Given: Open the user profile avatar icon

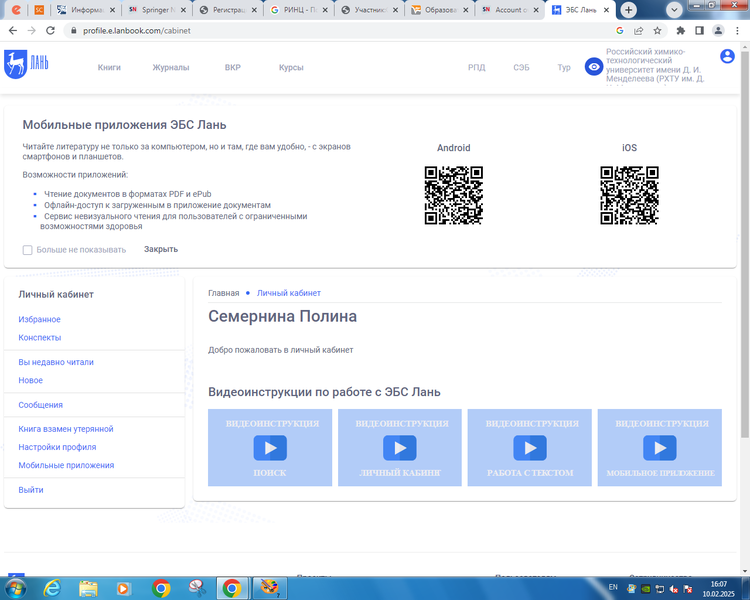Looking at the screenshot, I should pos(727,57).
